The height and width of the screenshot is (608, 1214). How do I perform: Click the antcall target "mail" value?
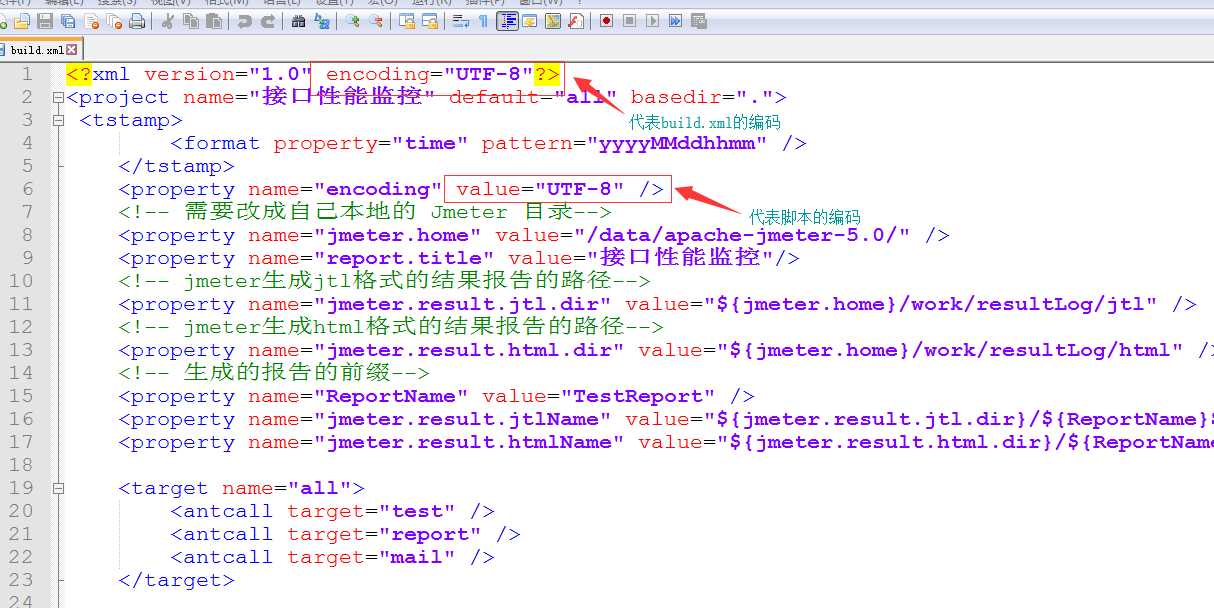pos(423,557)
